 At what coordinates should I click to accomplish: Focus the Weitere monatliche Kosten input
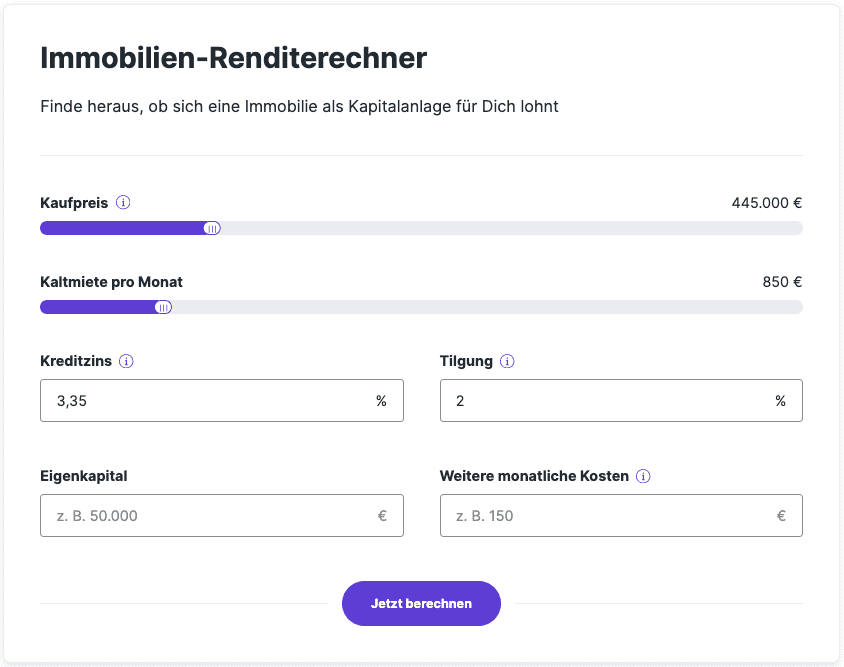[x=600, y=516]
